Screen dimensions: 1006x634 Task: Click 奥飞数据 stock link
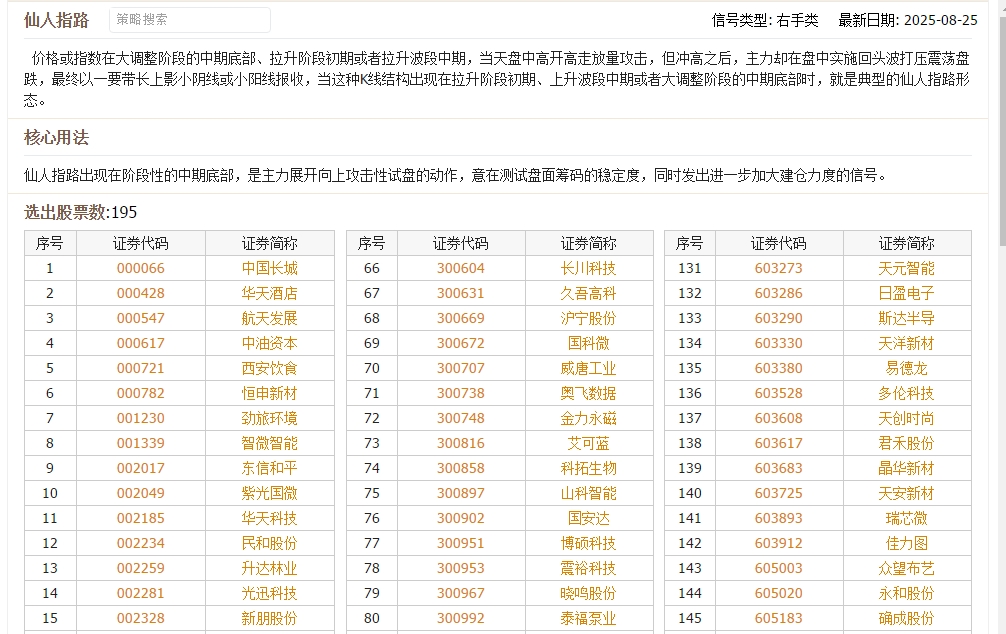pos(588,393)
